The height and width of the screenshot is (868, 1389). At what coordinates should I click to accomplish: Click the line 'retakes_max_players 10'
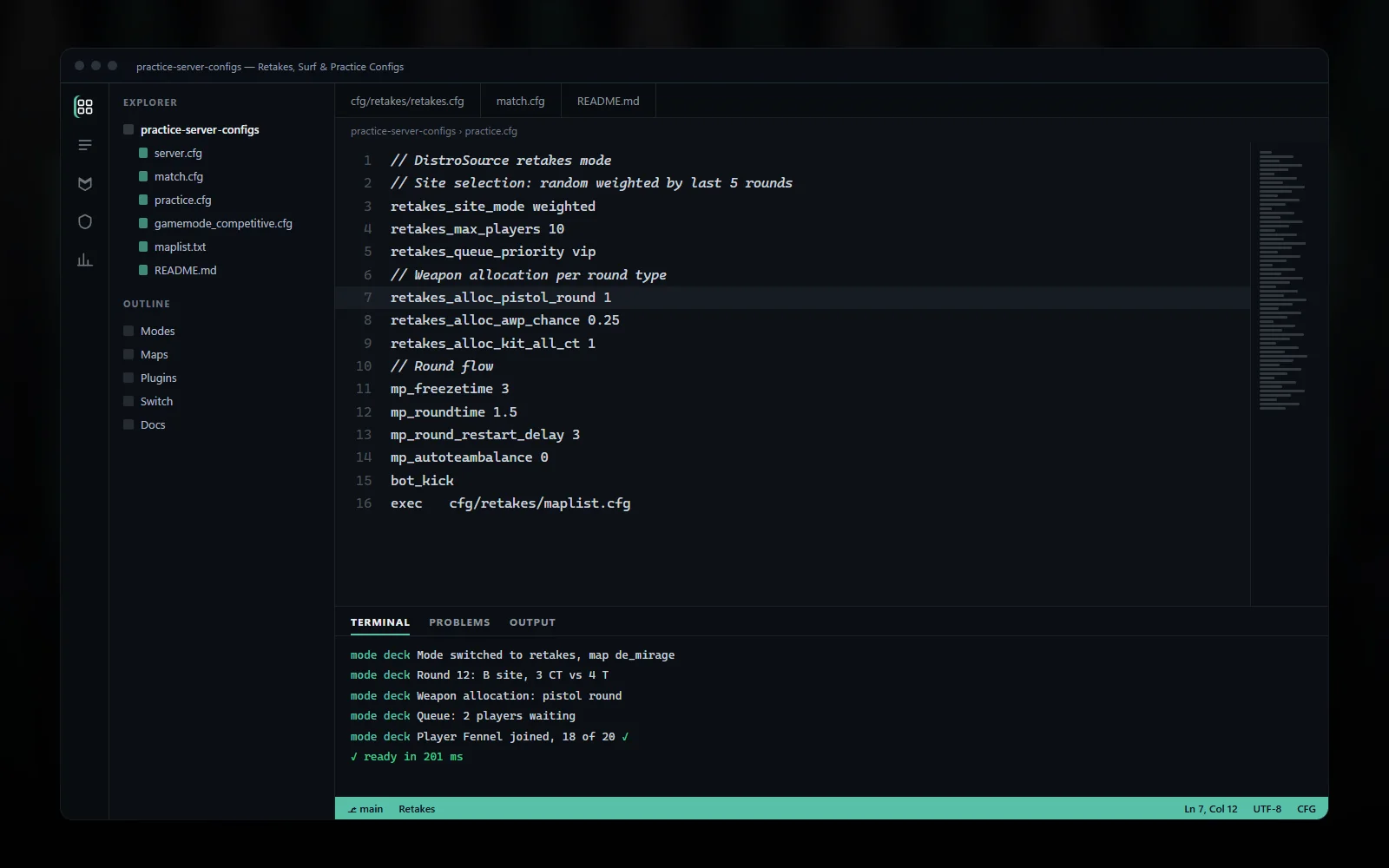click(477, 229)
